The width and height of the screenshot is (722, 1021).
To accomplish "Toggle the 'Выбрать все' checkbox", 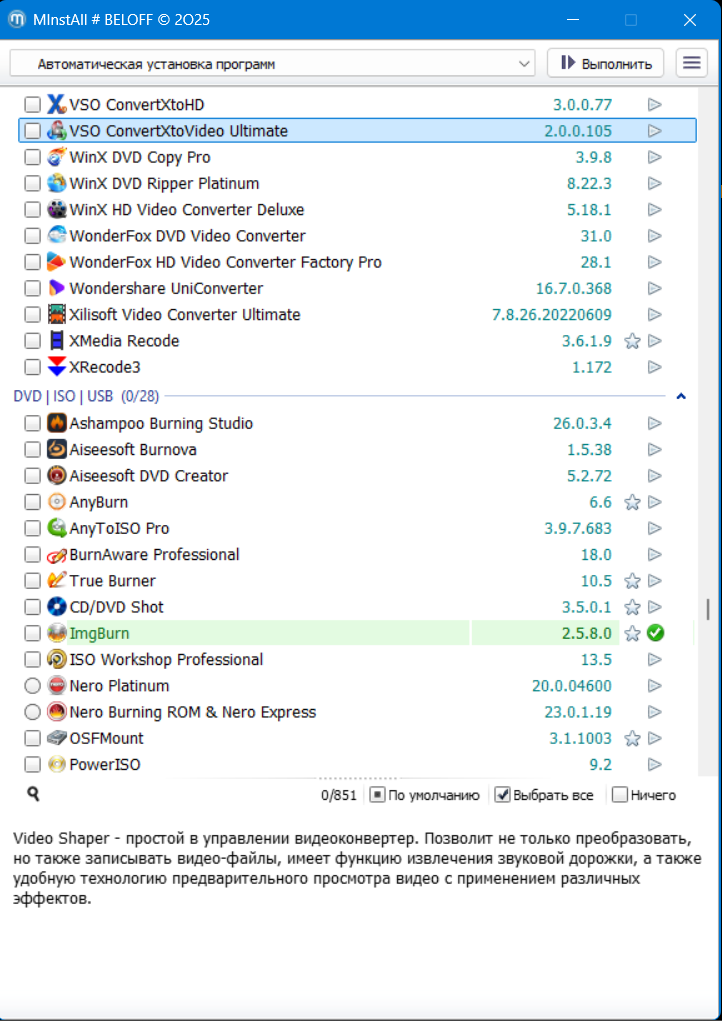I will (503, 795).
